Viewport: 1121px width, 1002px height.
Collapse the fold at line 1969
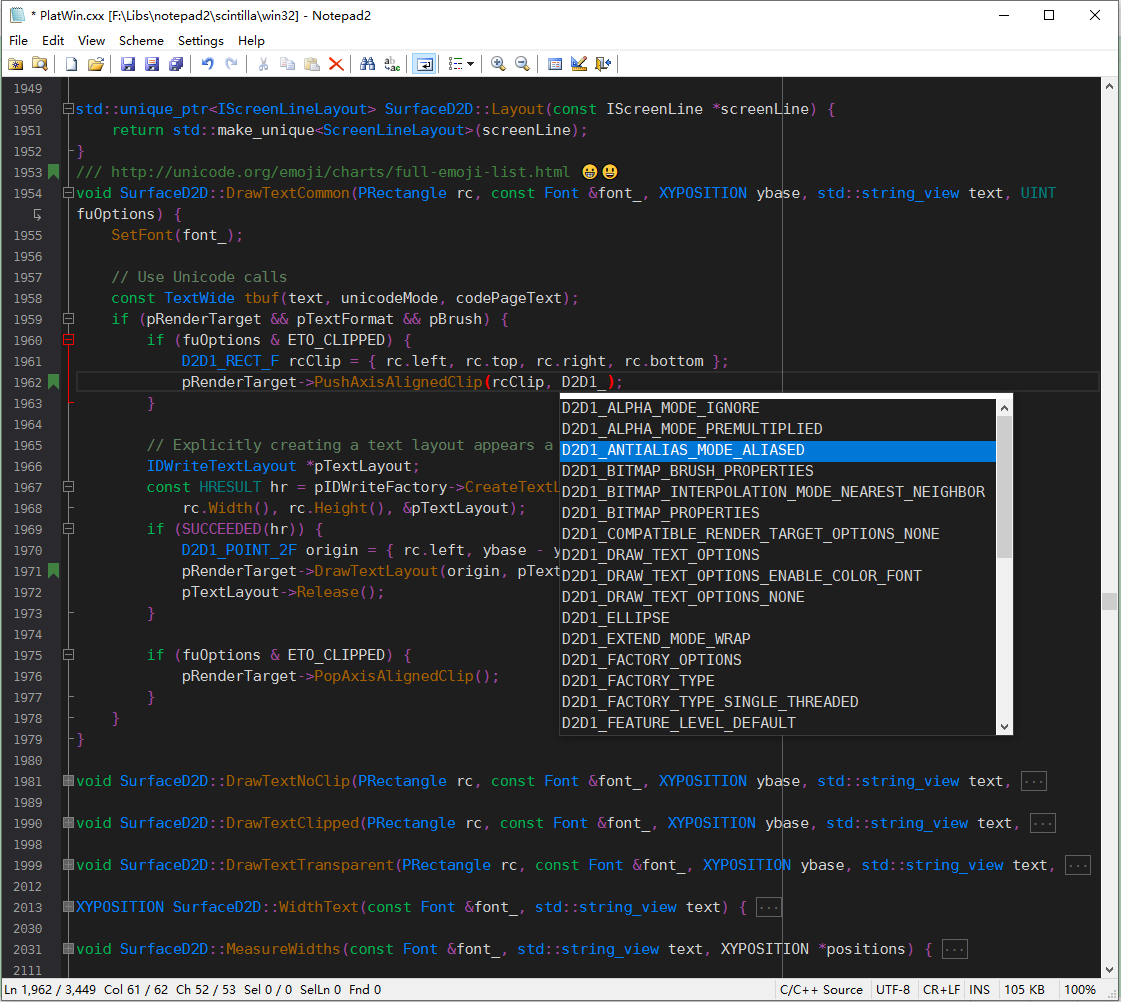pos(69,529)
